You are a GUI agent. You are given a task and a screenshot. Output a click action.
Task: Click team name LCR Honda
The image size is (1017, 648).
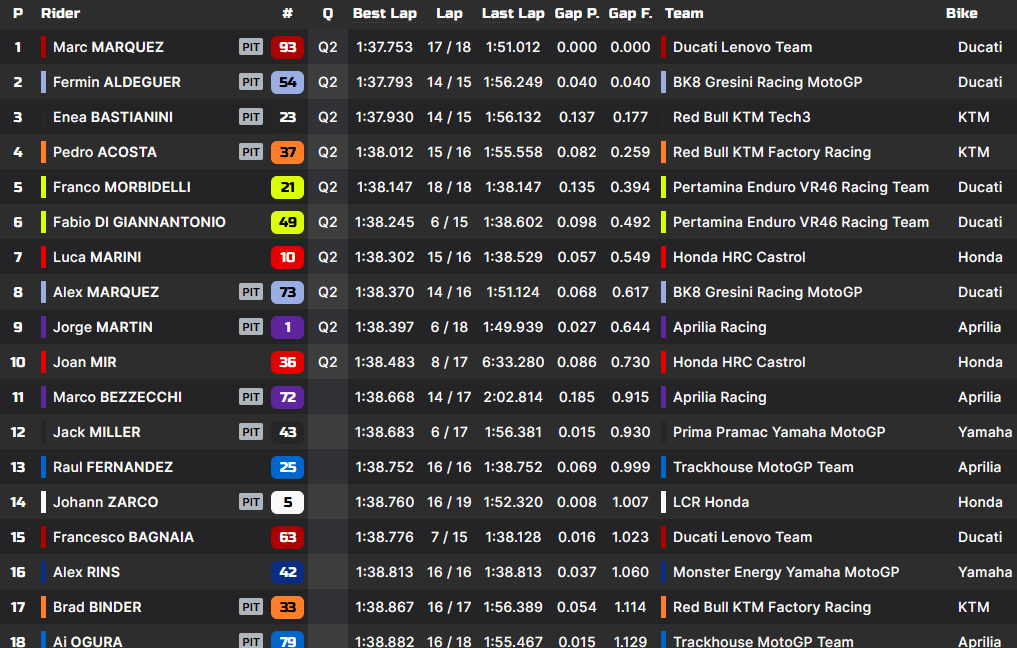711,503
